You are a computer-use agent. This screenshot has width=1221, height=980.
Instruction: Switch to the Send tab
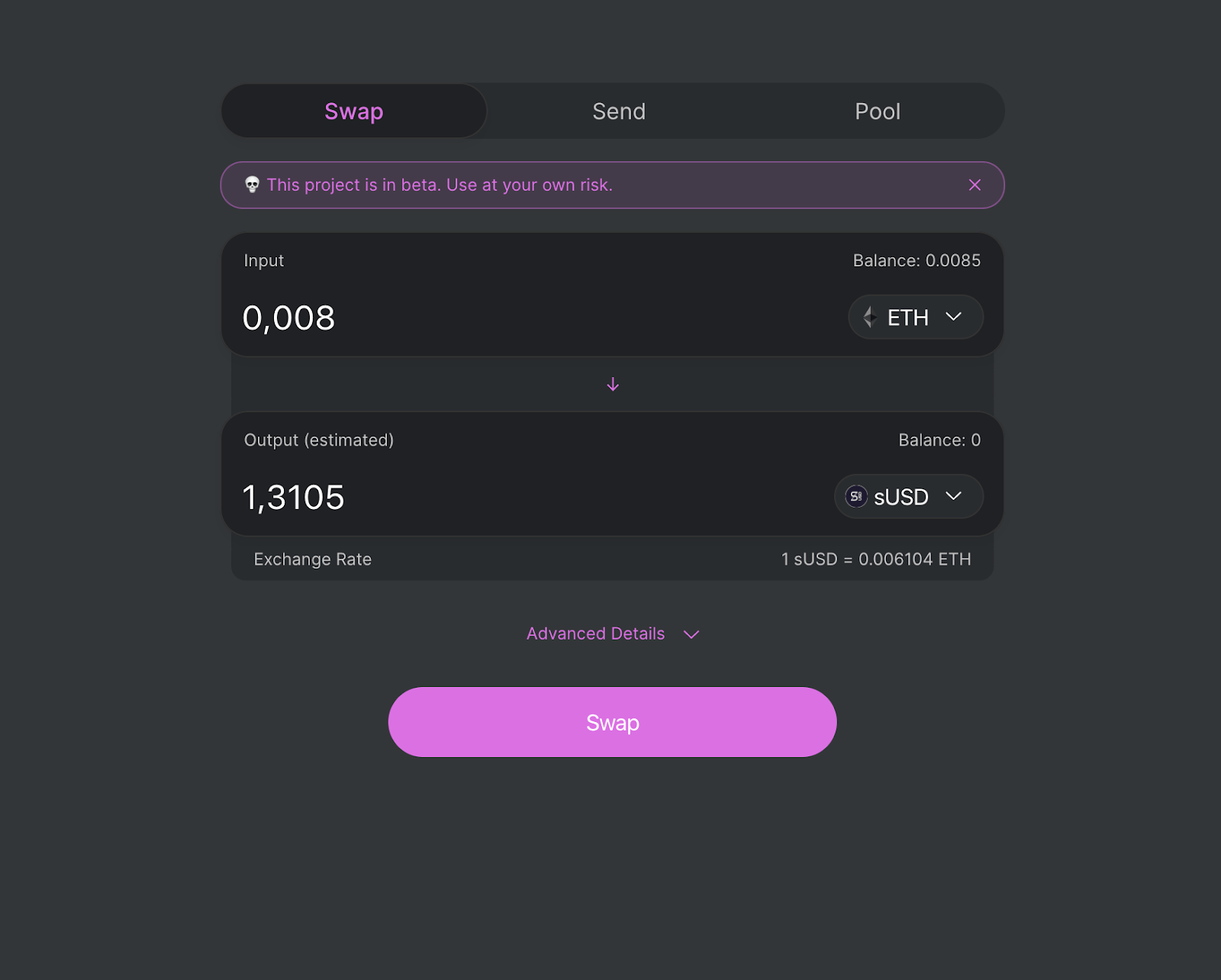pyautogui.click(x=619, y=111)
